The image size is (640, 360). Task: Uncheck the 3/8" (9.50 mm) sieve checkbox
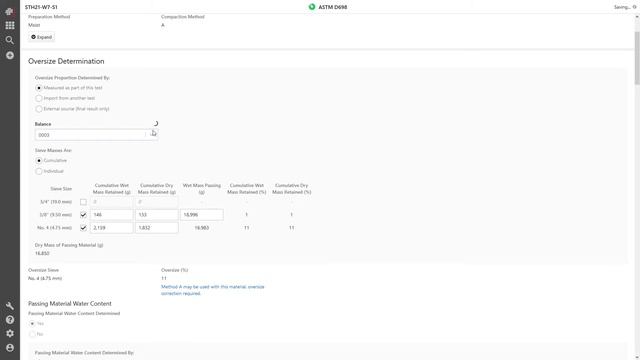[83, 215]
